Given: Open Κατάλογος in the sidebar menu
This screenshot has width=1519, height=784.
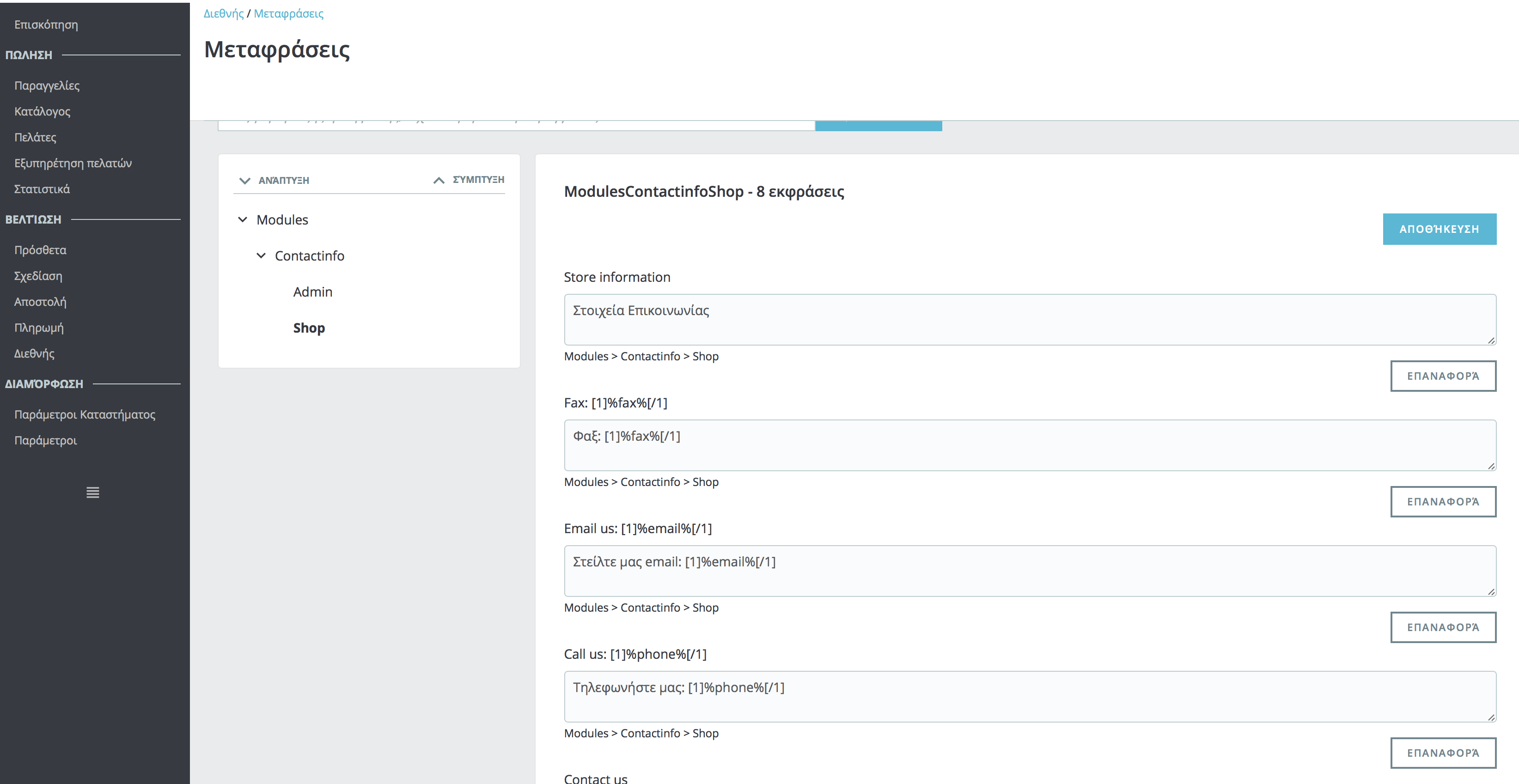Looking at the screenshot, I should 43,111.
